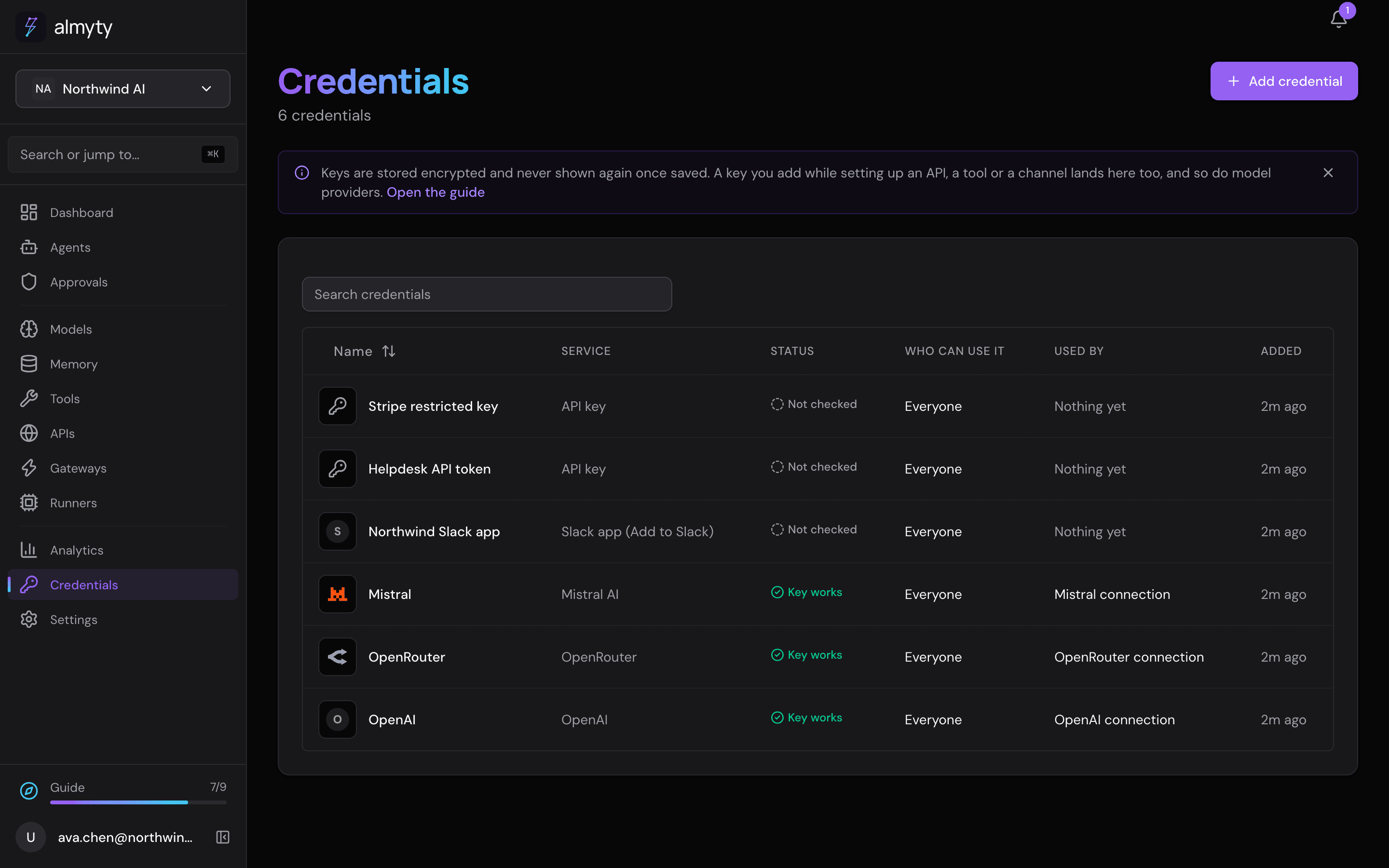This screenshot has width=1389, height=868.
Task: Click OpenRouter connection in Used By
Action: tap(1129, 657)
